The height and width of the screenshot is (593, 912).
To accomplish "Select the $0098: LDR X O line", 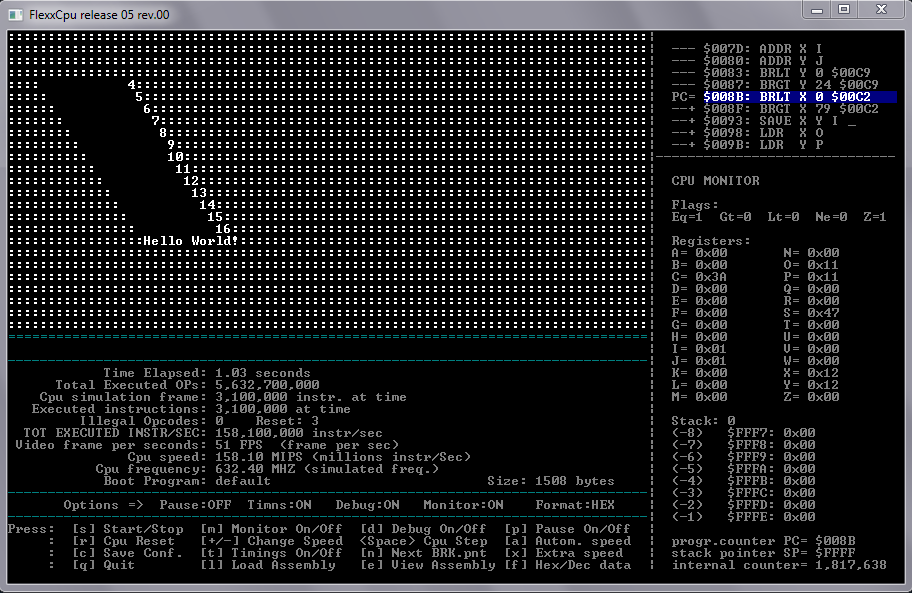I will [747, 133].
